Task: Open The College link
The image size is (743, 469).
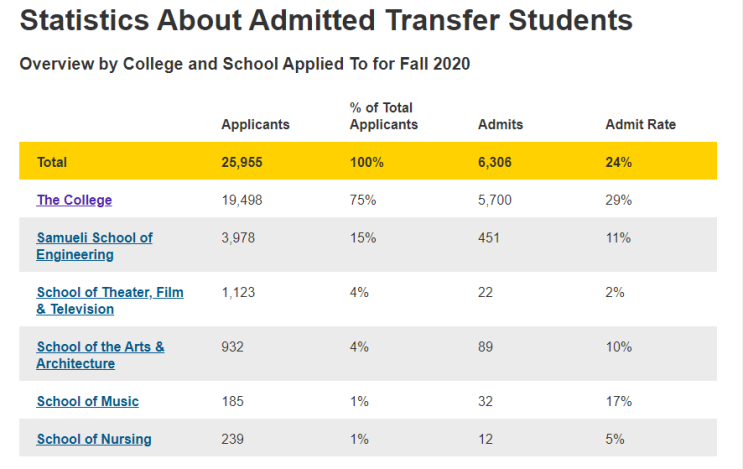Action: coord(74,200)
